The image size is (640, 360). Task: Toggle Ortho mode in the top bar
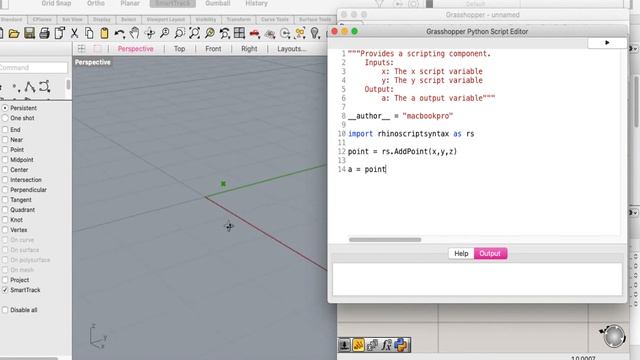pyautogui.click(x=96, y=3)
